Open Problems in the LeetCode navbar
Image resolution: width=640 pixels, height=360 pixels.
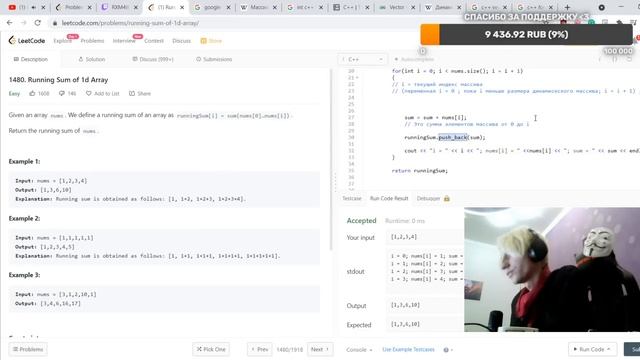pyautogui.click(x=92, y=41)
